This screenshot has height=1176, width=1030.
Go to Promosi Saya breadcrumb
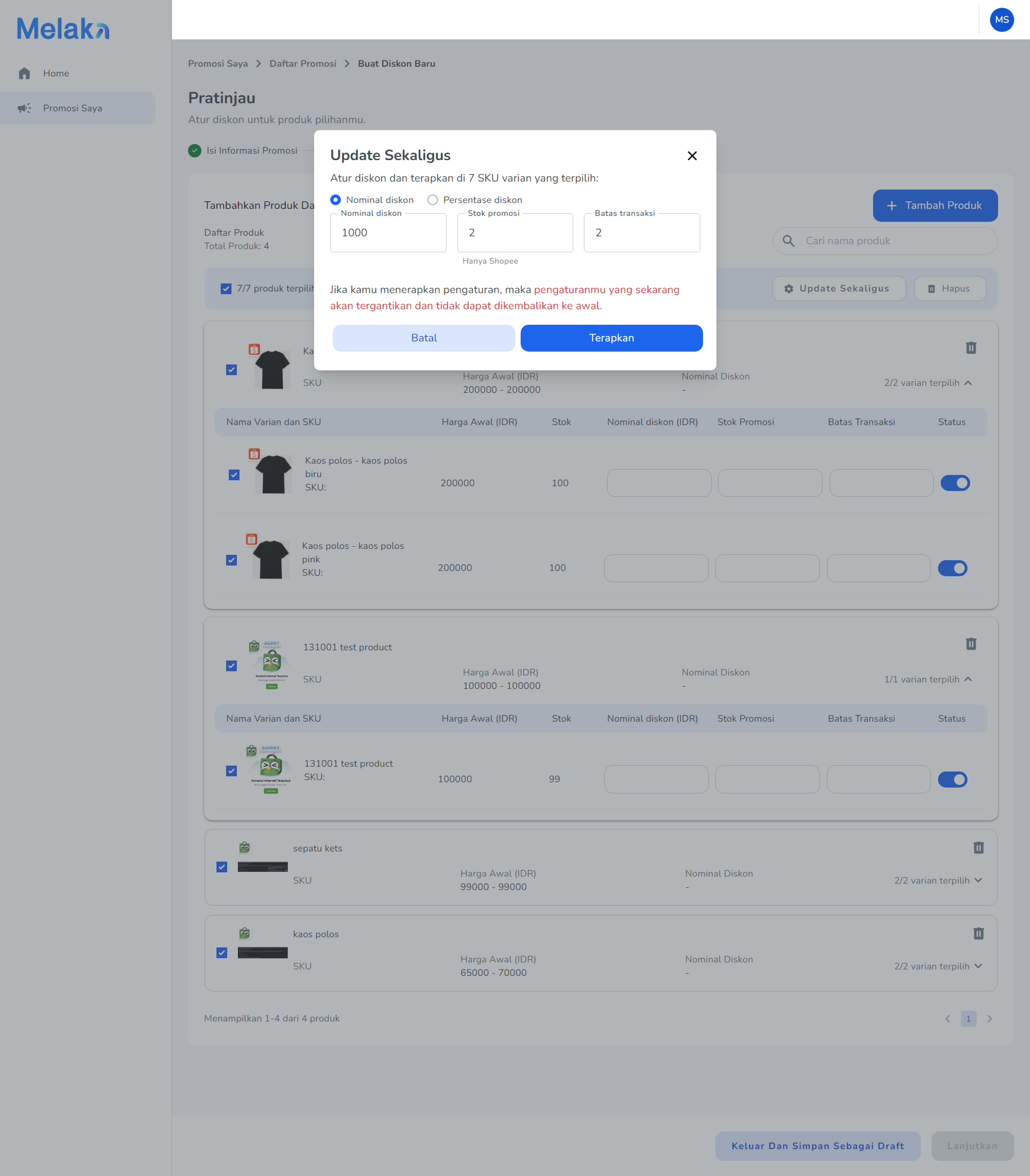pyautogui.click(x=218, y=64)
